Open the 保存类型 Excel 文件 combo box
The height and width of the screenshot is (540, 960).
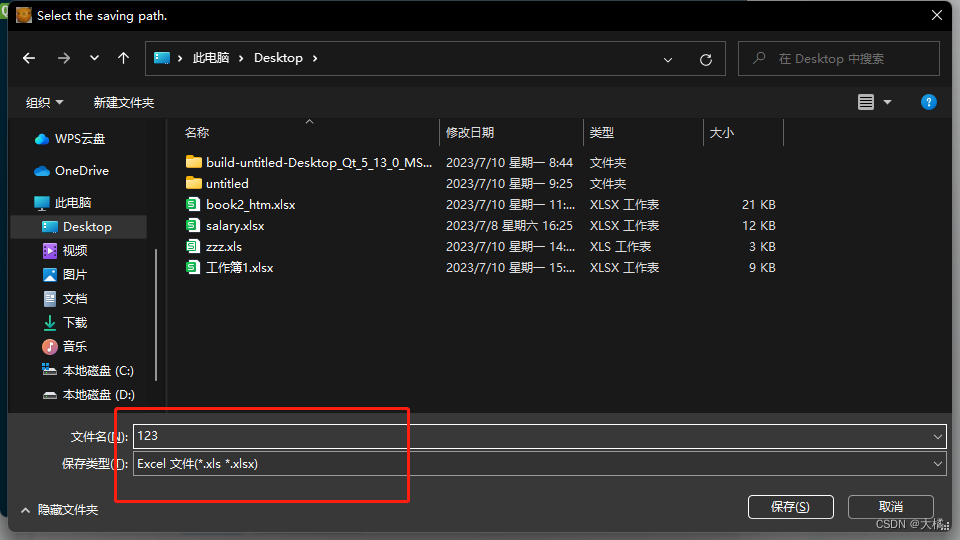[x=539, y=464]
